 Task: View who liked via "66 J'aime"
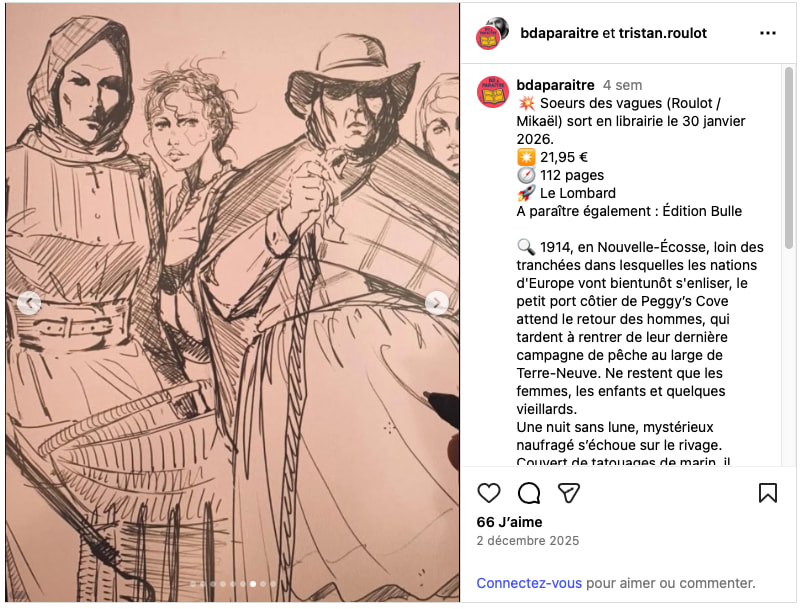(x=509, y=522)
